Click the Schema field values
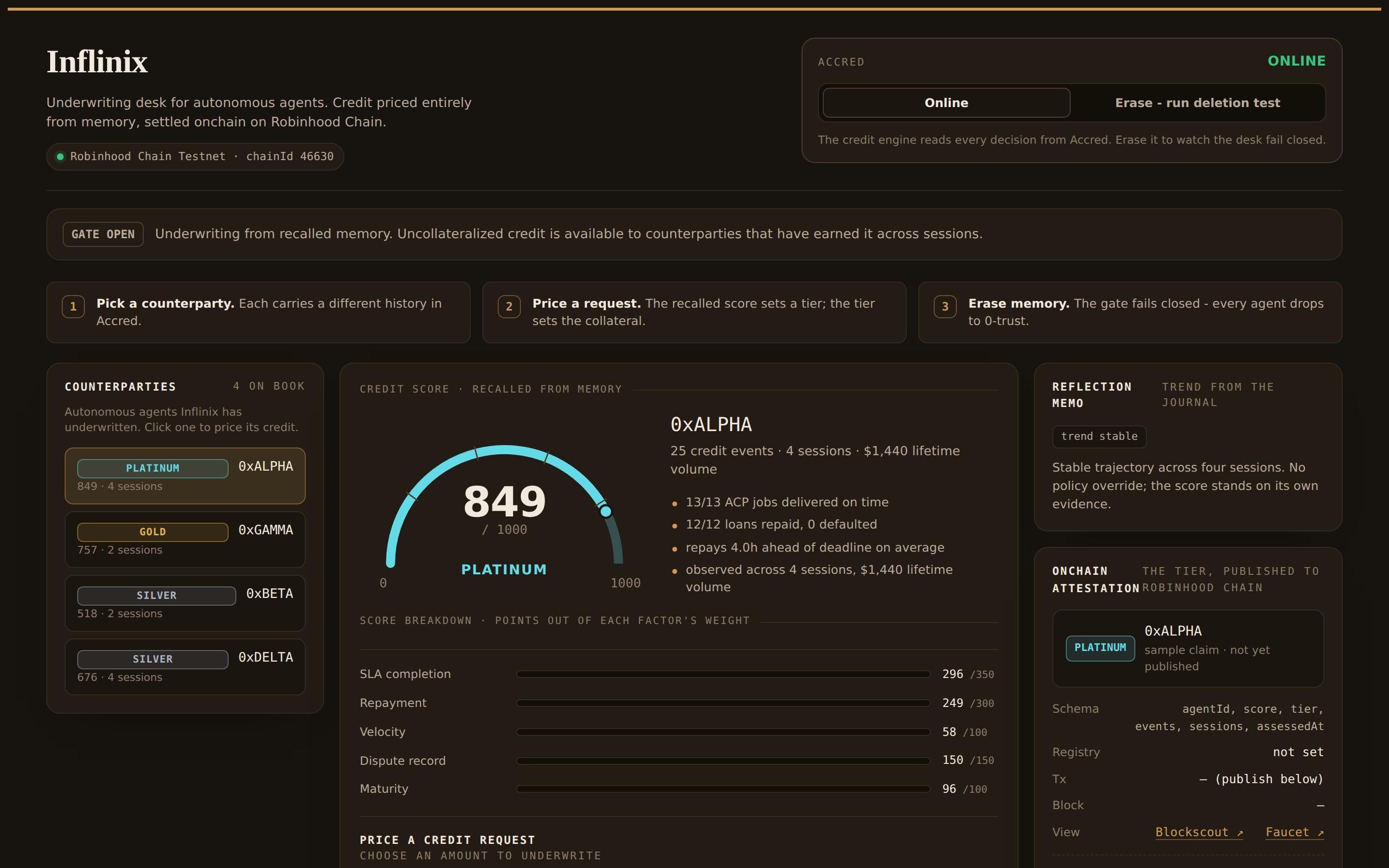This screenshot has height=868, width=1389. [1229, 718]
